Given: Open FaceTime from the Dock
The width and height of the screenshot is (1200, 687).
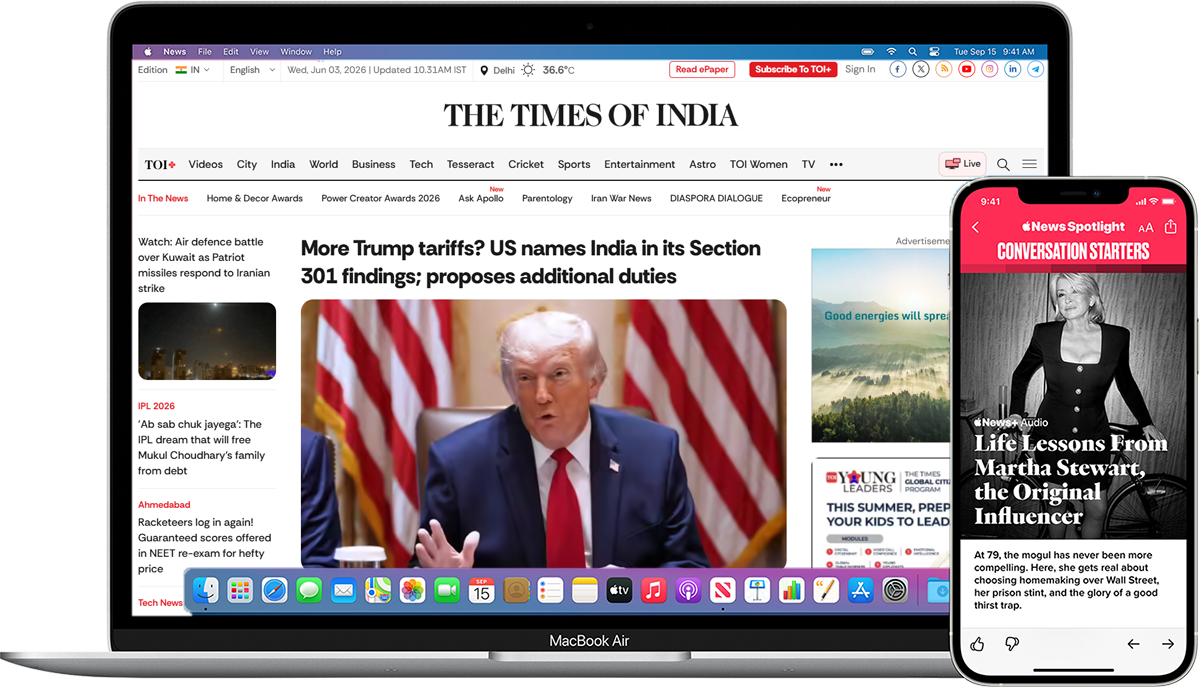Looking at the screenshot, I should tap(447, 590).
